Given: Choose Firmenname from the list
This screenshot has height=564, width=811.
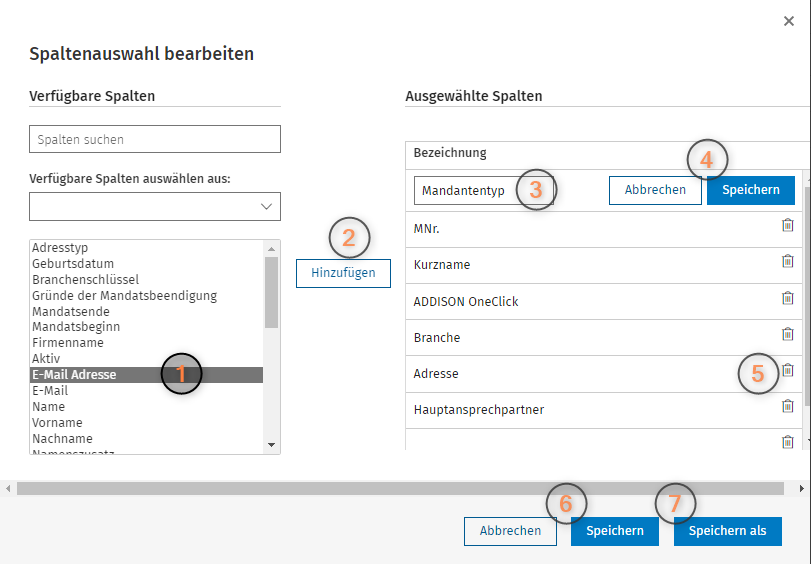Looking at the screenshot, I should click(146, 343).
